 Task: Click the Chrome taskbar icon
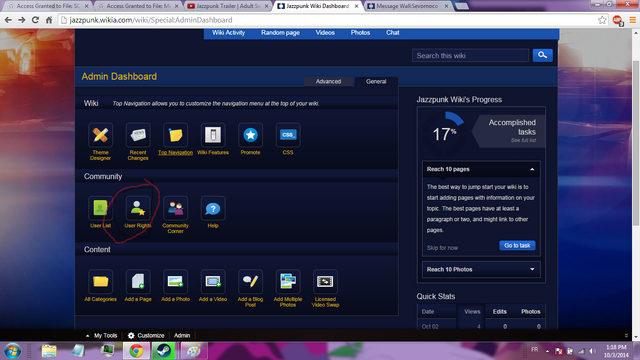point(136,351)
